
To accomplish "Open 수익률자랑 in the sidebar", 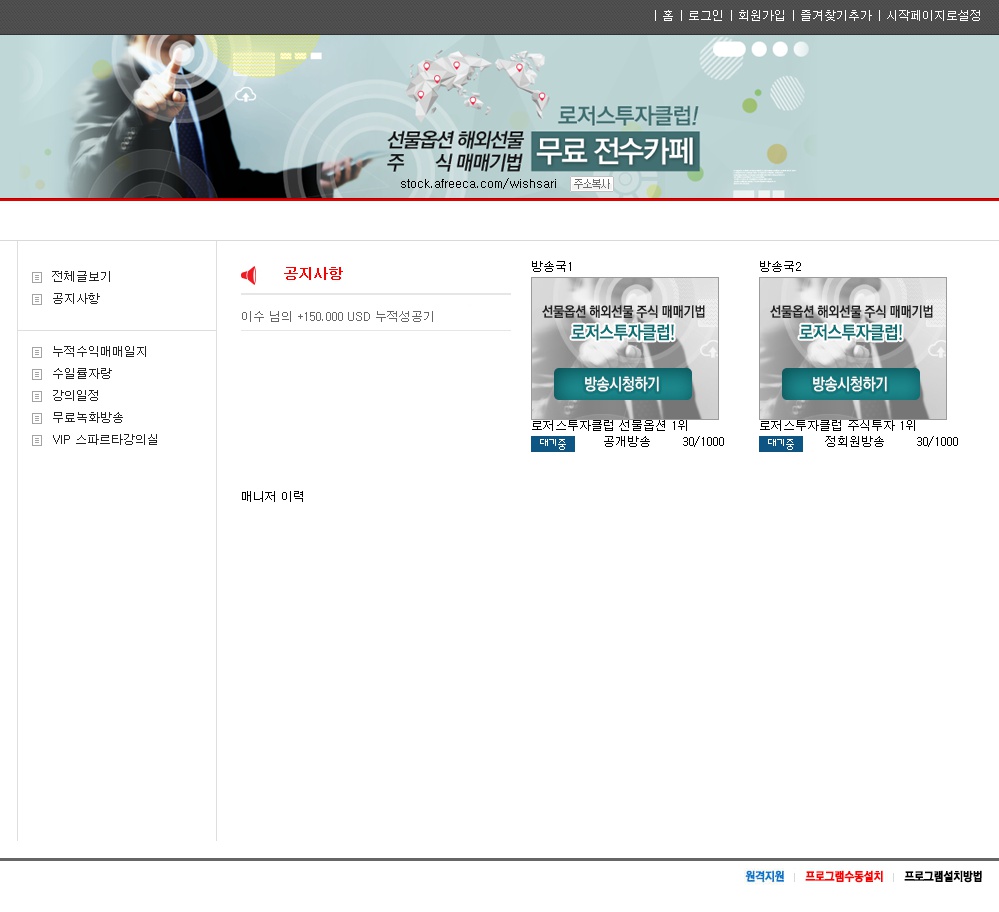I will 82,373.
